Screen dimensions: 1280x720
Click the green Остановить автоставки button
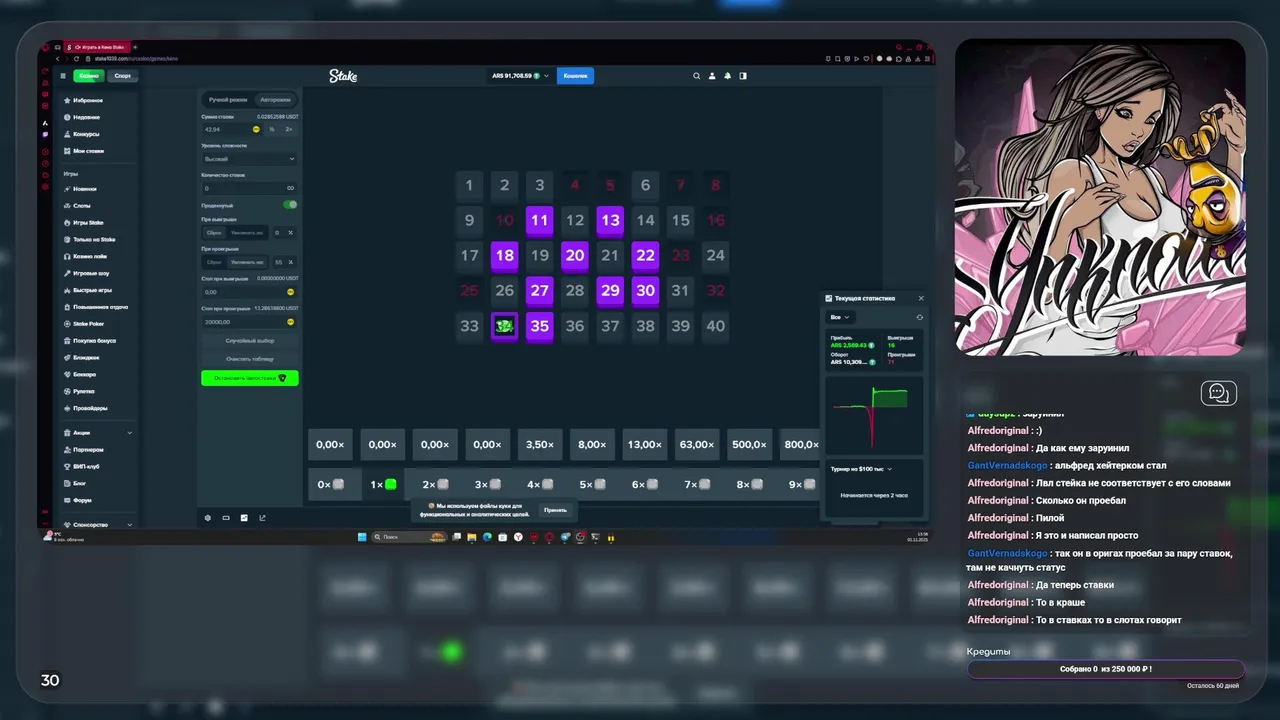[x=250, y=378]
